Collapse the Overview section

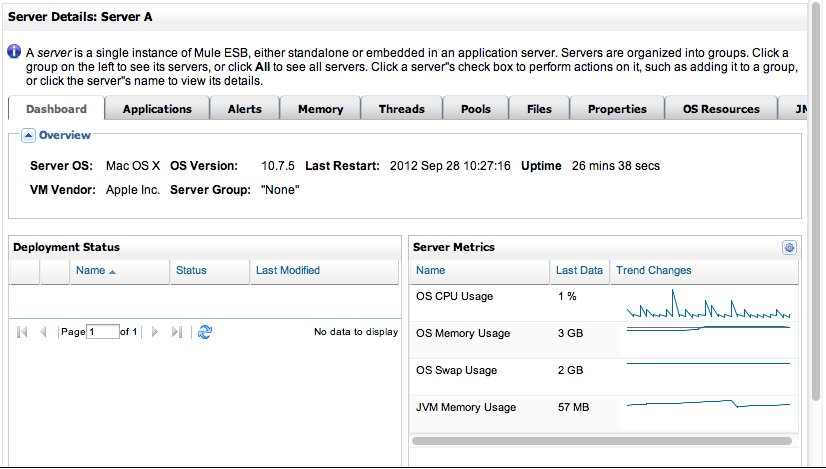pyautogui.click(x=28, y=136)
